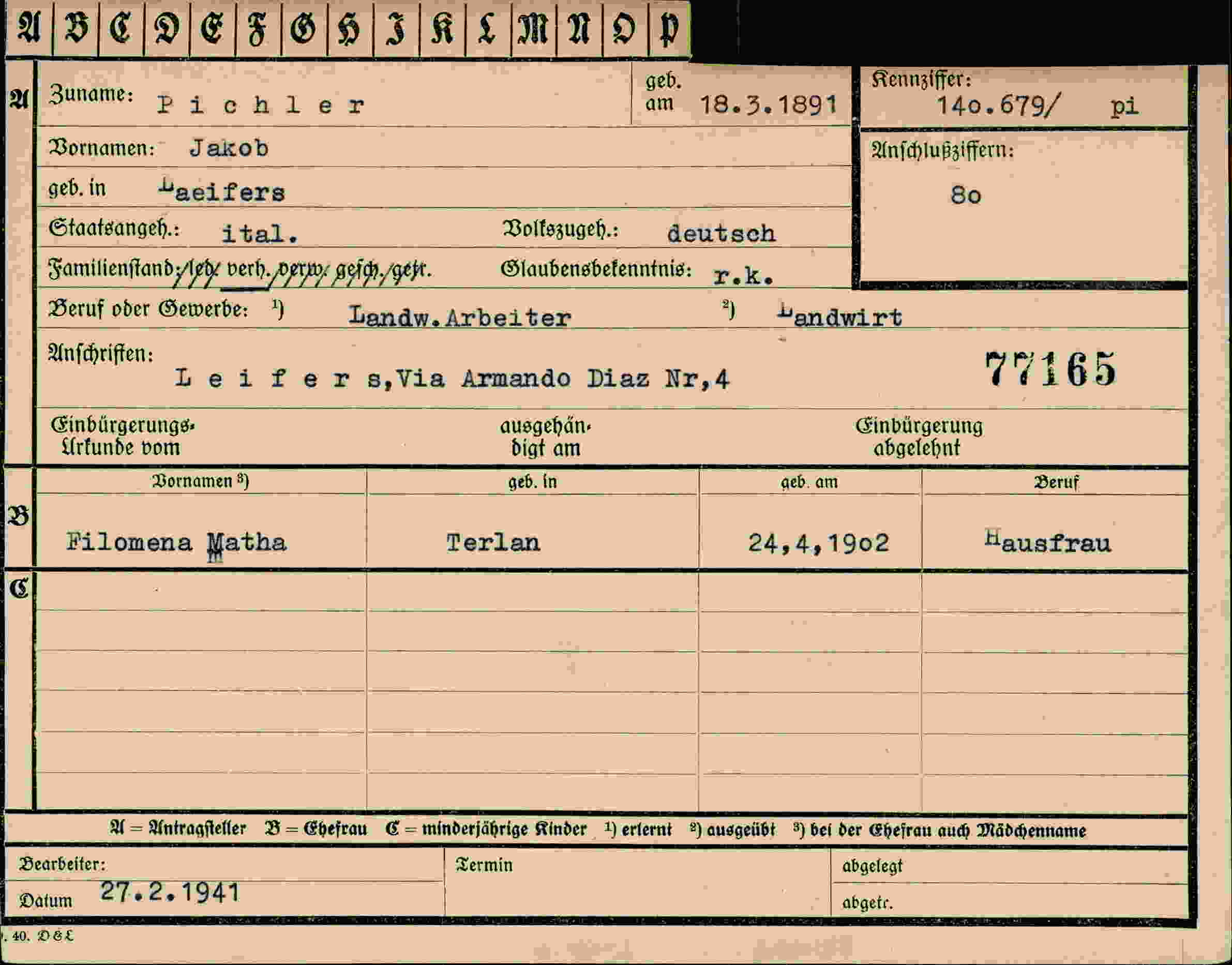Screen dimensions: 1232x965
Task: Click the footnote 'bei der Ehefrau auch Mädchenname'
Action: click(x=947, y=830)
